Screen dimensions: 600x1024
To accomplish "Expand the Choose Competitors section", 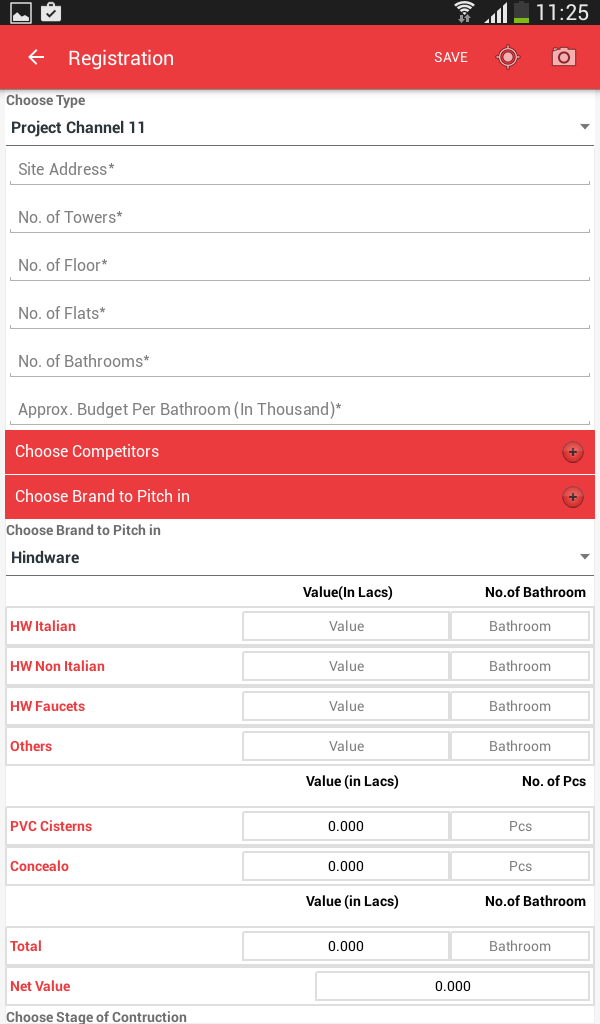I will (x=280, y=452).
